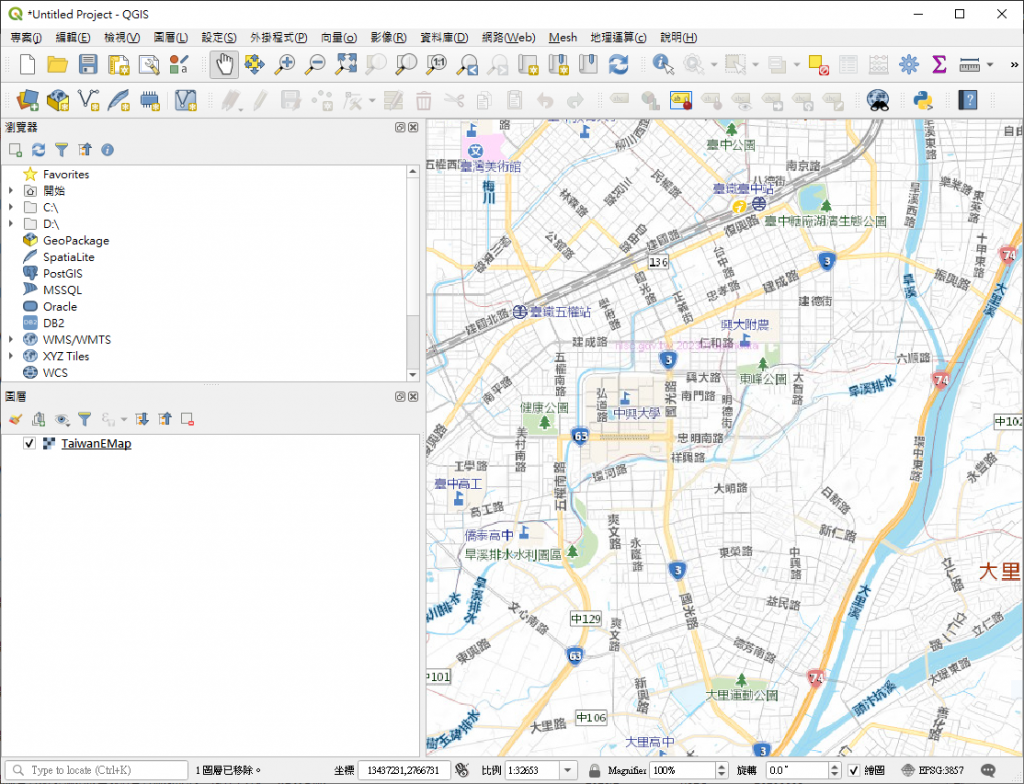Viewport: 1024px width, 784px height.
Task: Expand the D:\ drive in browser
Action: (10, 223)
